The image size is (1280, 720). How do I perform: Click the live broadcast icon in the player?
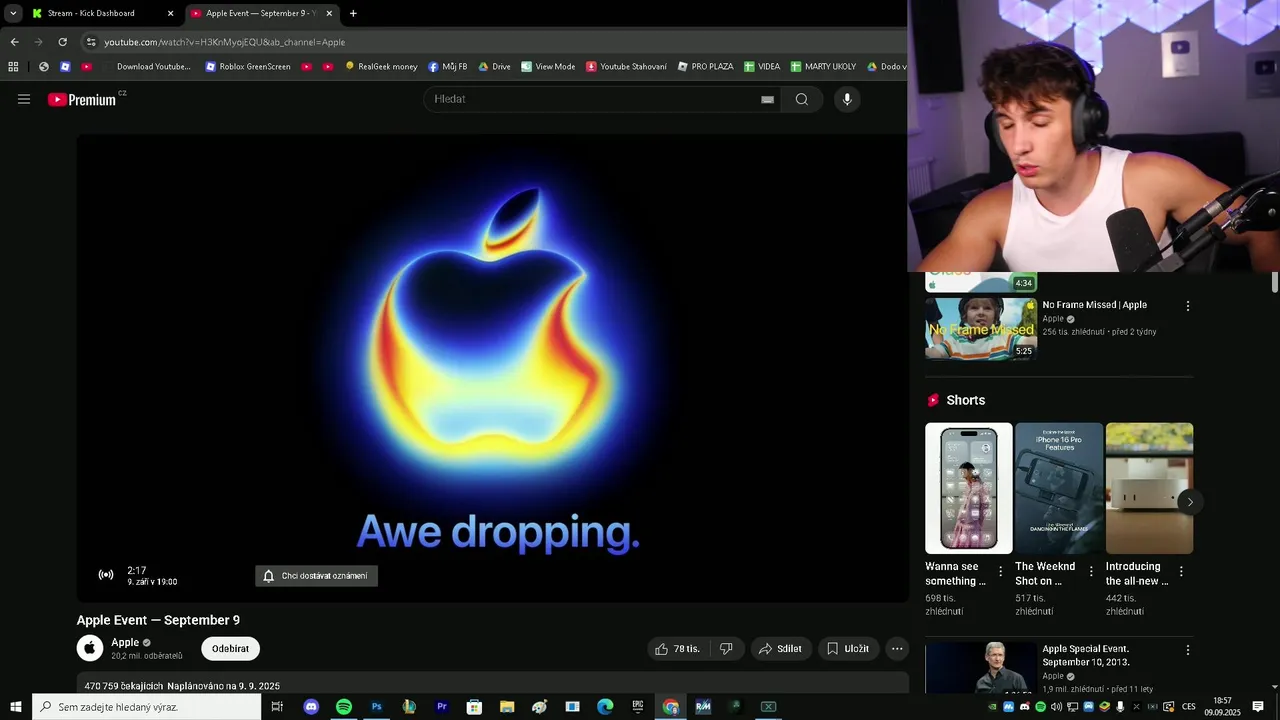[x=106, y=575]
